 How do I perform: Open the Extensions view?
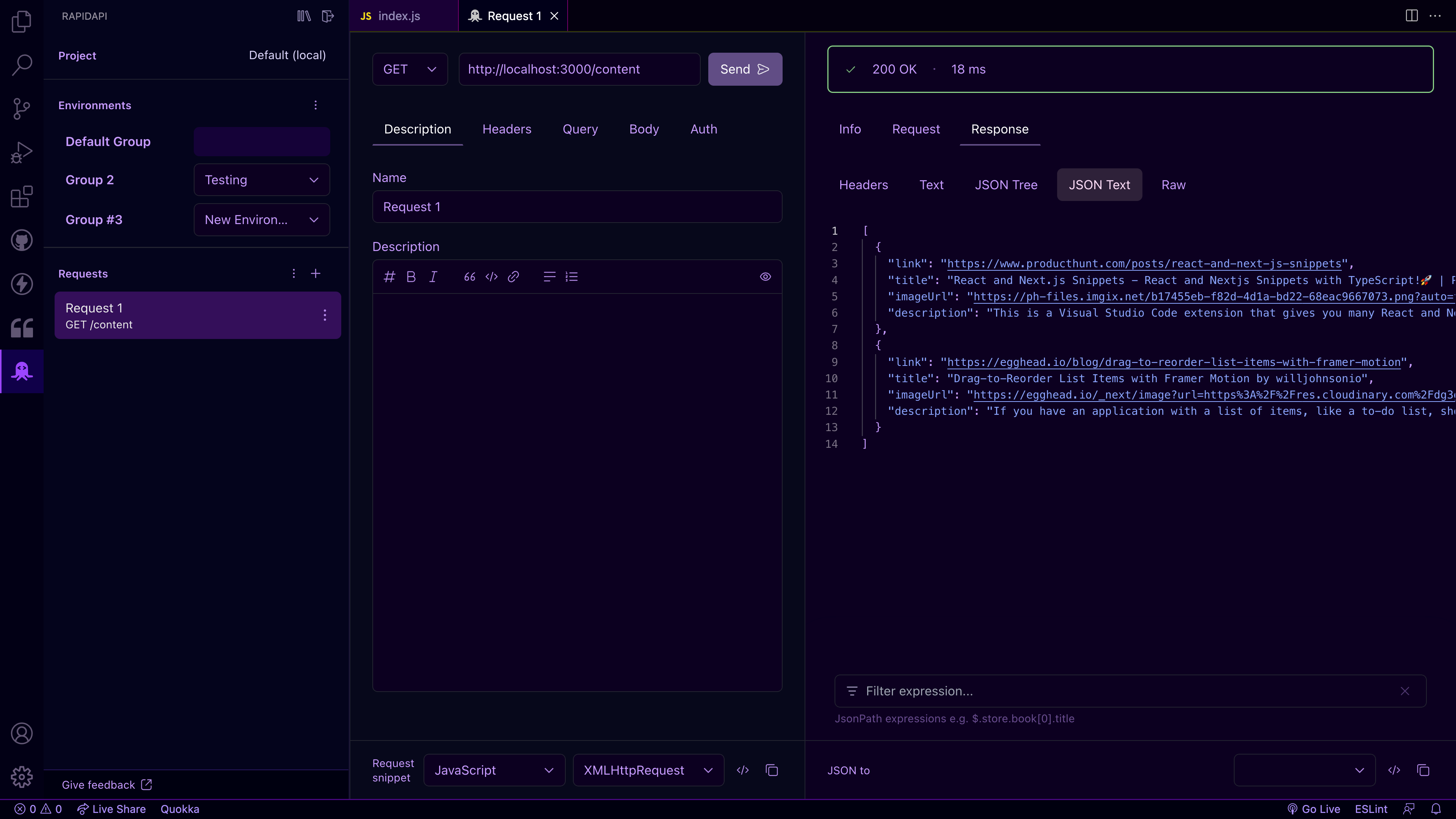[x=22, y=197]
